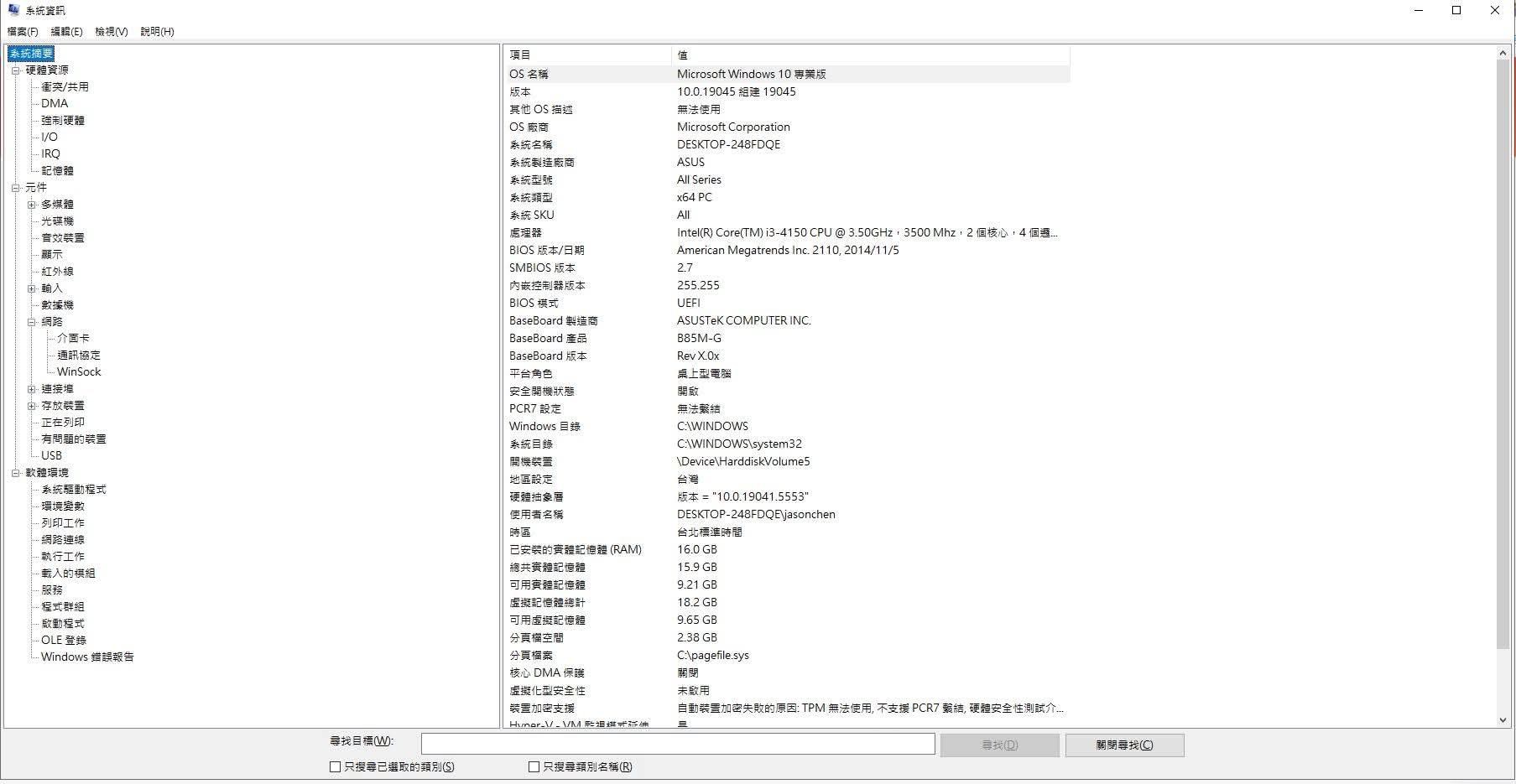This screenshot has width=1516, height=784.
Task: Open the 檢視(V) menu
Action: point(111,32)
